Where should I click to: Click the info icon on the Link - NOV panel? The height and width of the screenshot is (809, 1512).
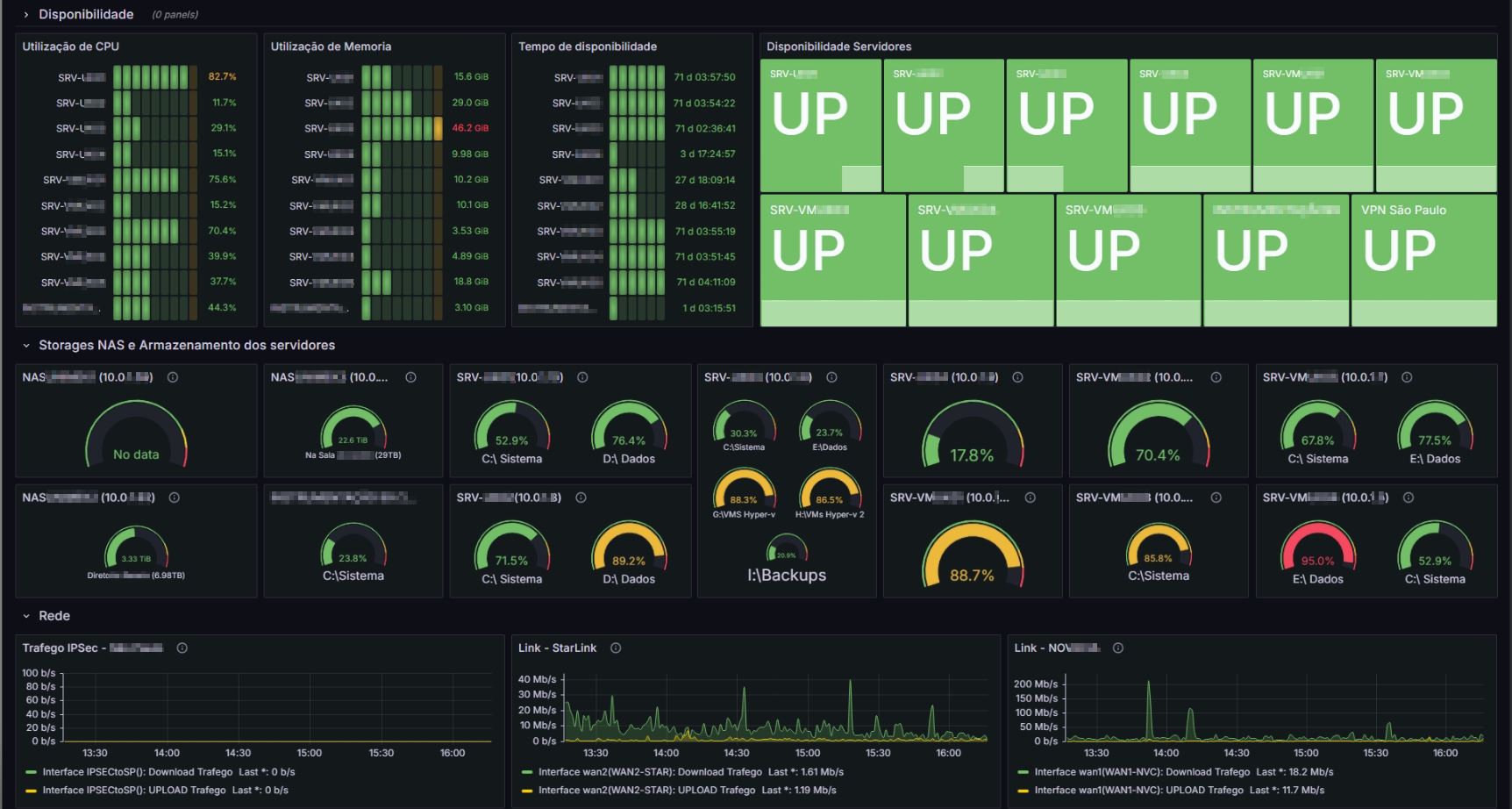[x=1117, y=648]
